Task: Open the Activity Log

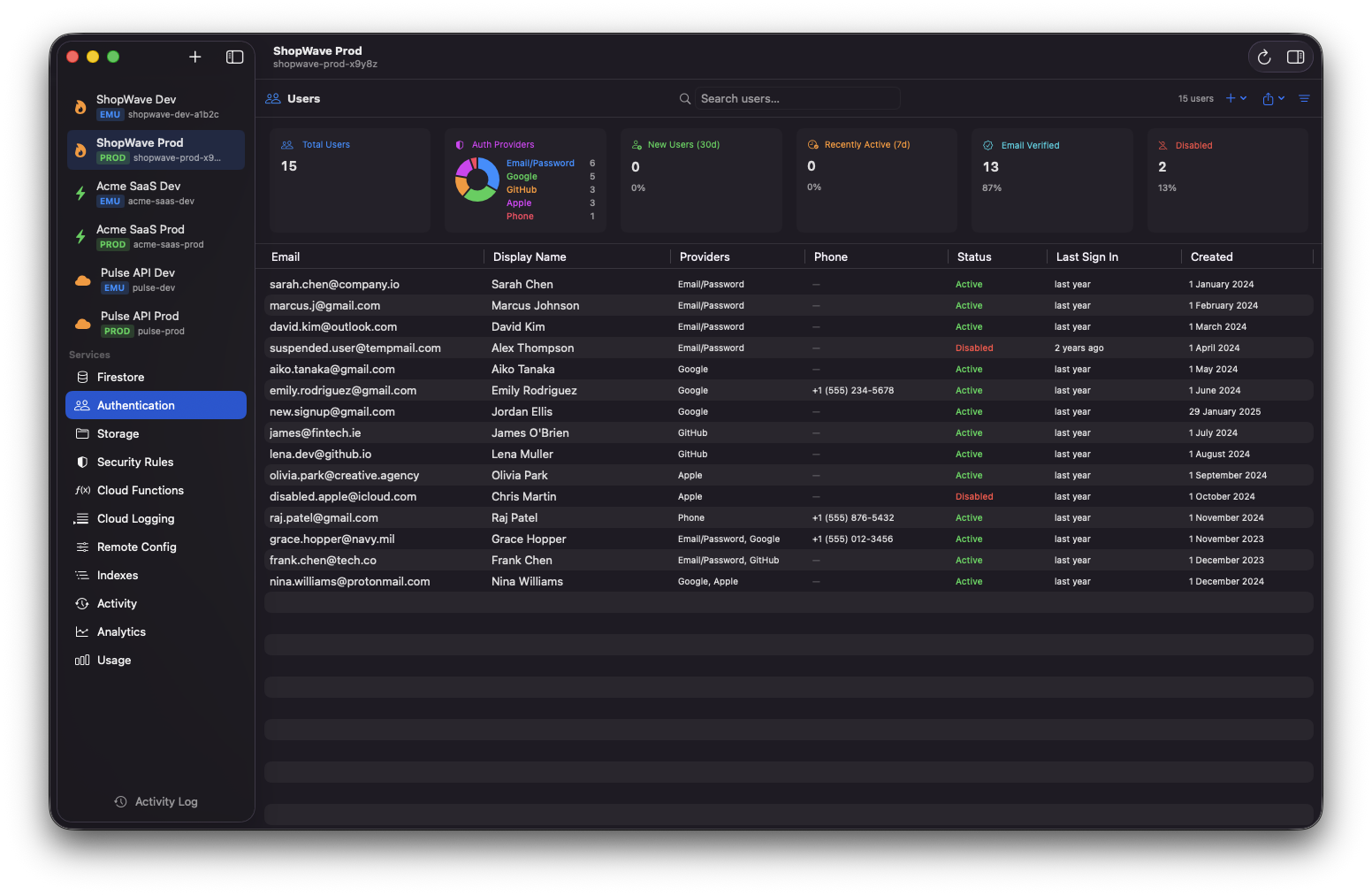Action: 156,801
